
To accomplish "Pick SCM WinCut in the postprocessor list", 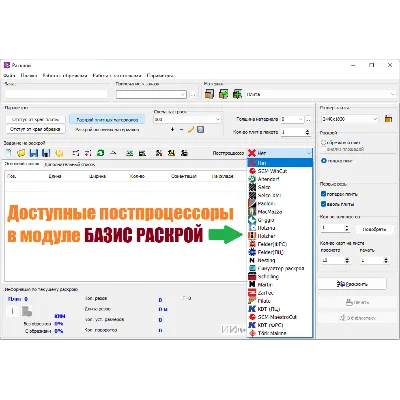I will coord(280,171).
